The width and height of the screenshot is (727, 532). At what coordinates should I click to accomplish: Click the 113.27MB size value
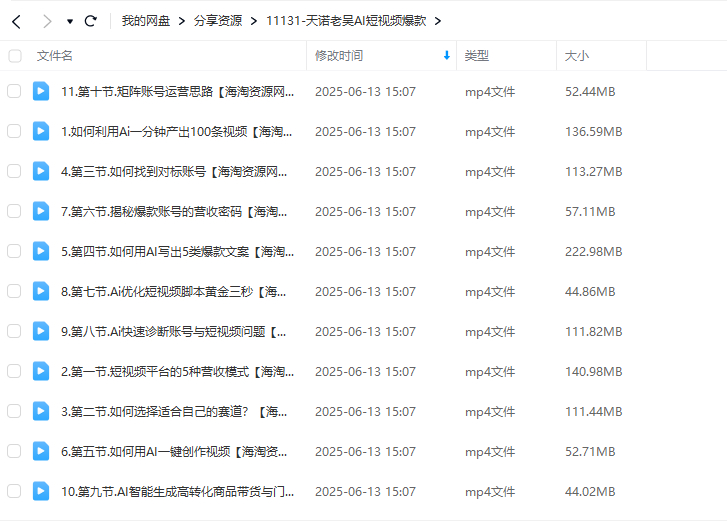pos(593,172)
